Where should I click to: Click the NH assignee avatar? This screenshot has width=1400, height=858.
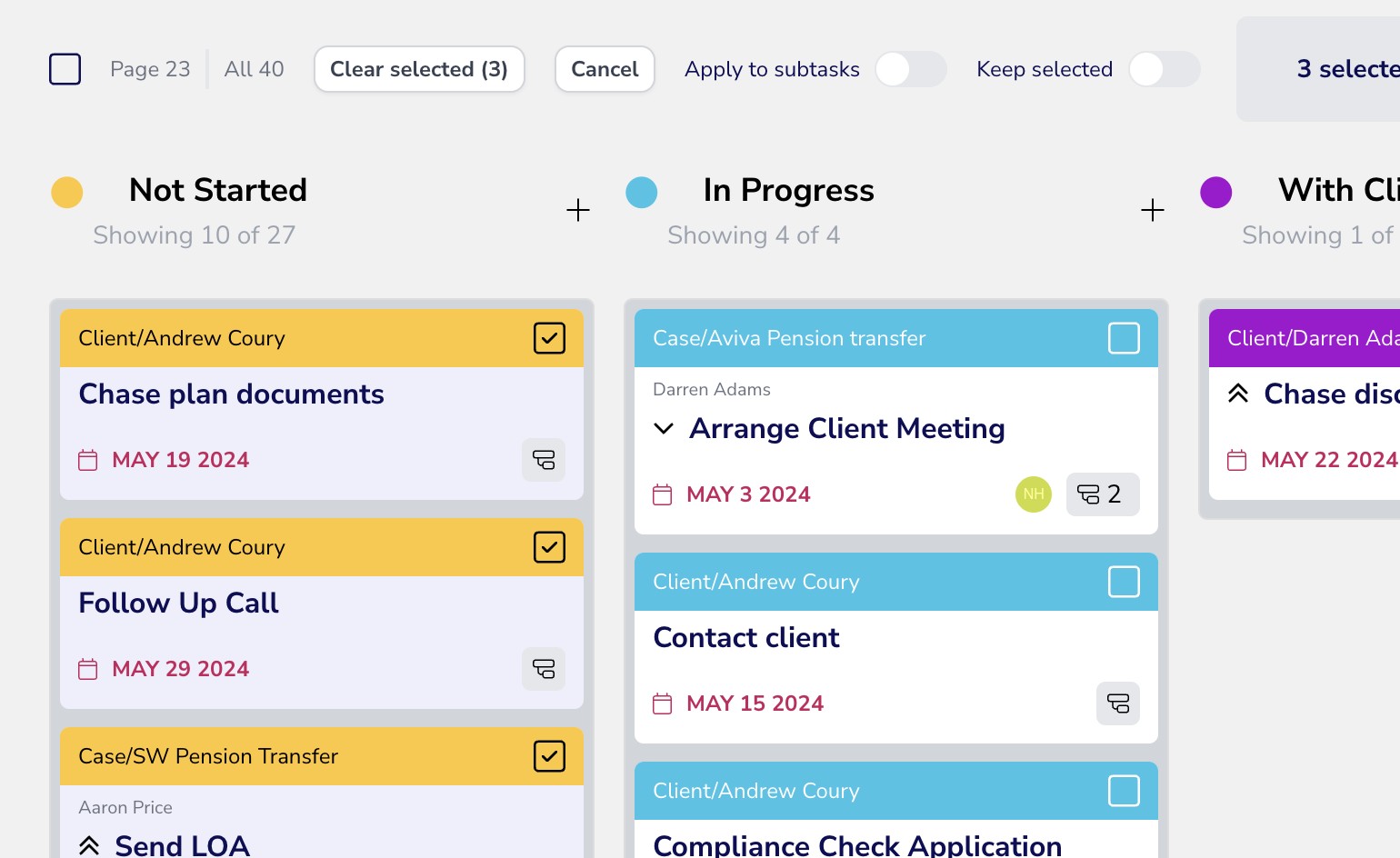(x=1033, y=494)
